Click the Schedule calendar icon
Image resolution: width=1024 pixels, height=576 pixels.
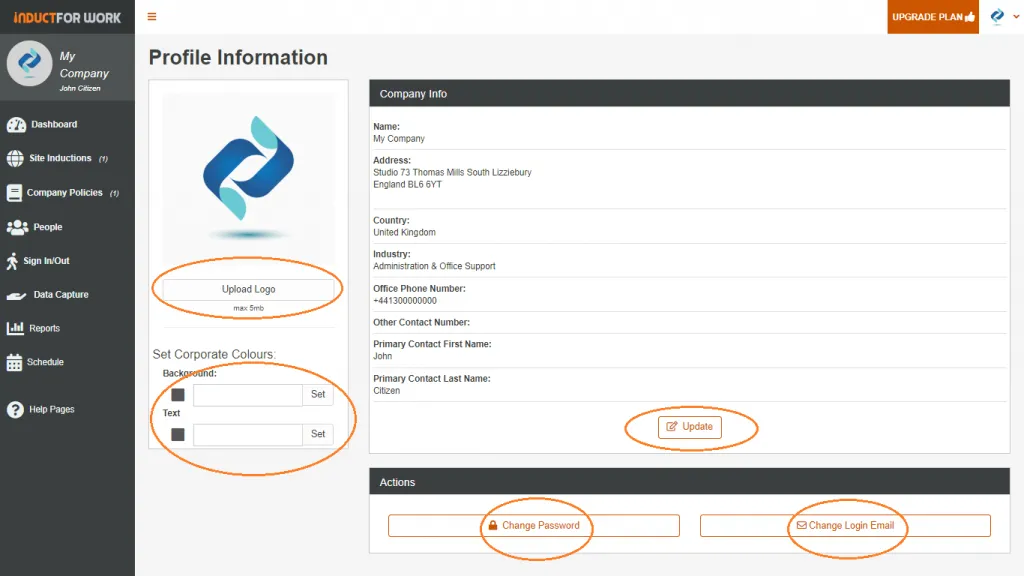[14, 362]
